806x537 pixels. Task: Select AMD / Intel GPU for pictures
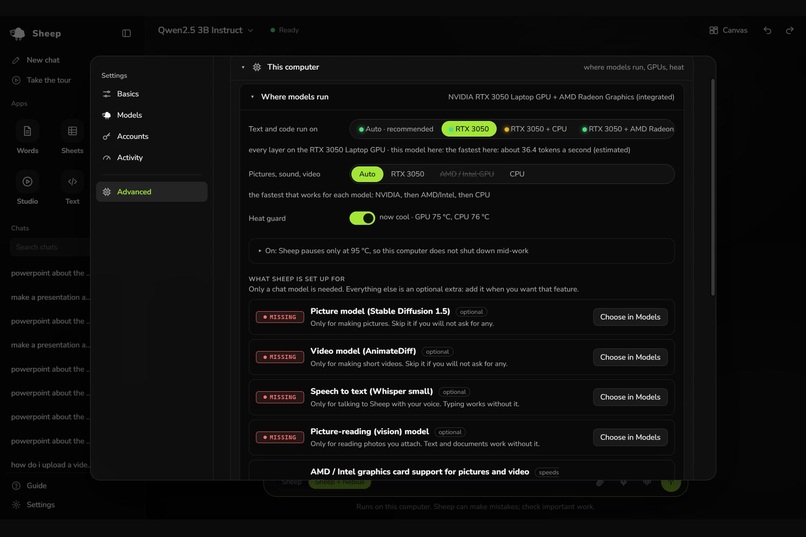click(467, 174)
